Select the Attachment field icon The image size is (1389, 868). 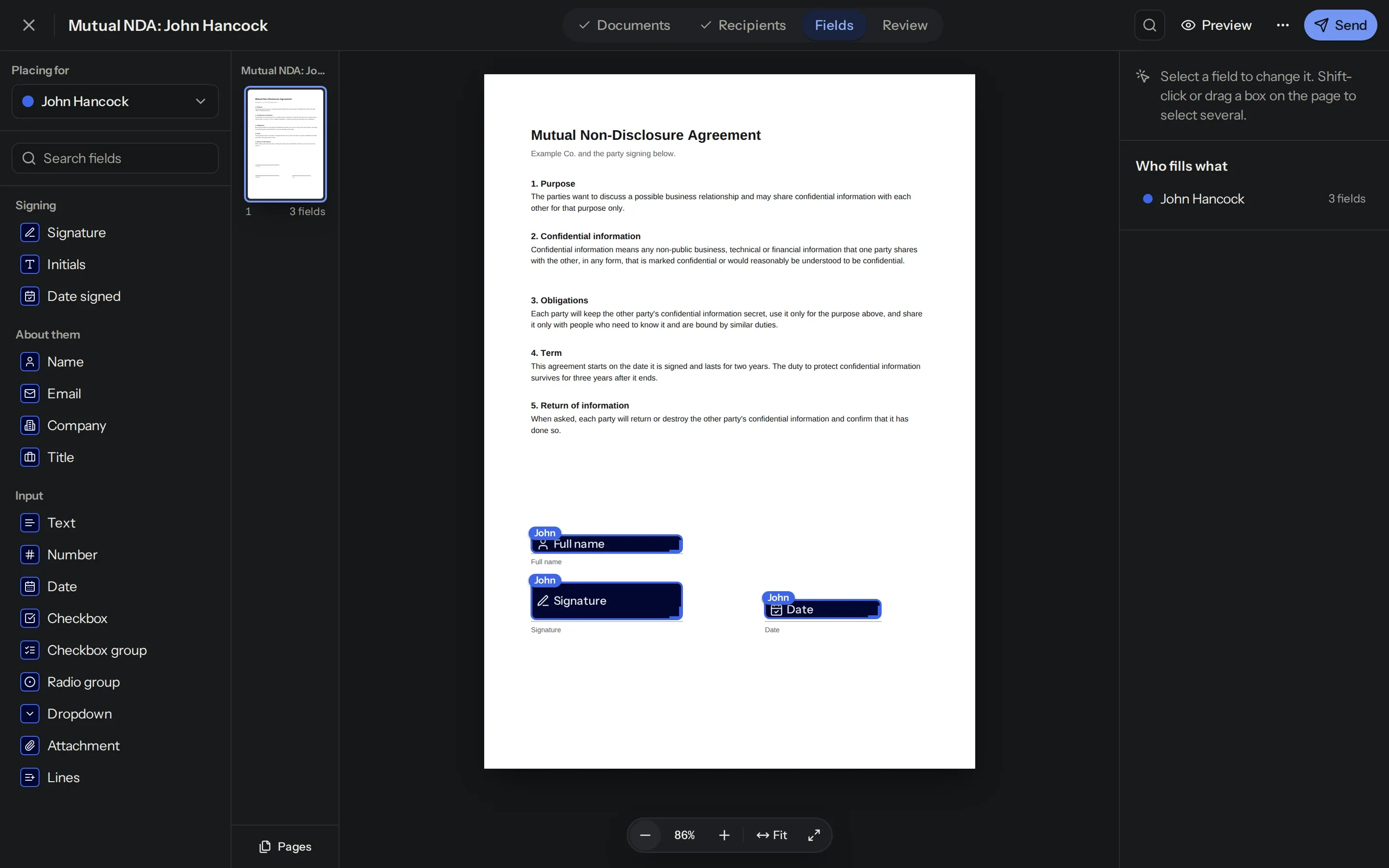pos(30,746)
